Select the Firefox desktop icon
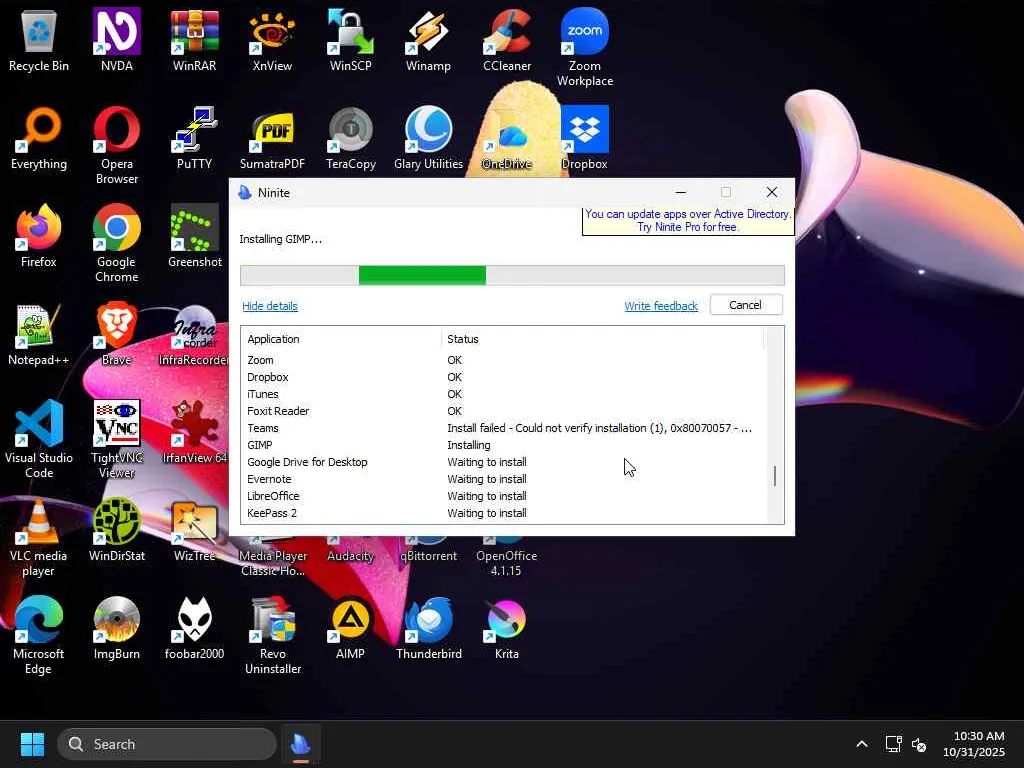 click(39, 236)
